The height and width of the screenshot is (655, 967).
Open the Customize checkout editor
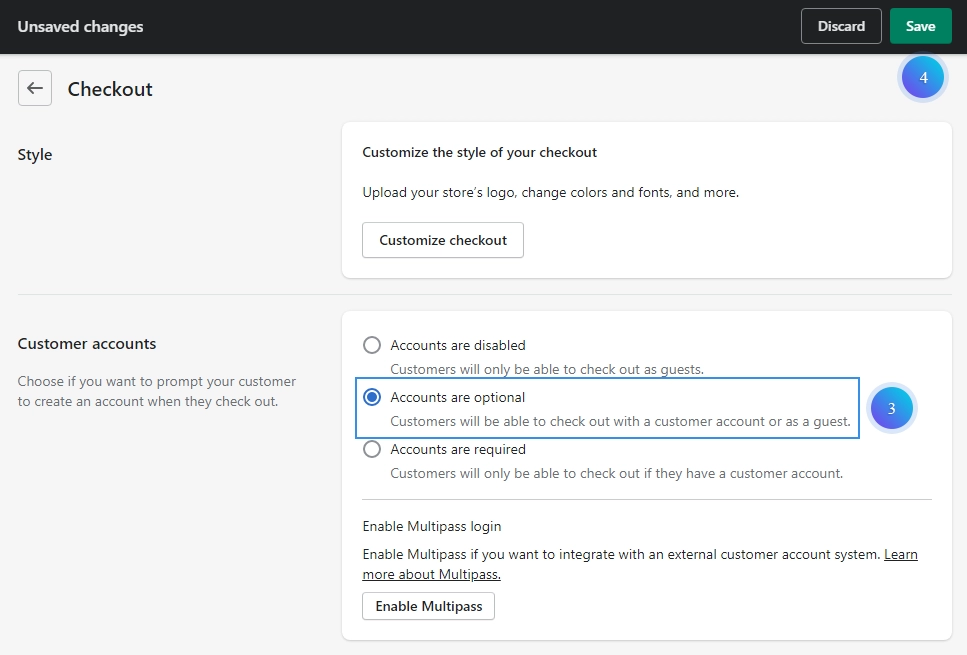[x=443, y=240]
